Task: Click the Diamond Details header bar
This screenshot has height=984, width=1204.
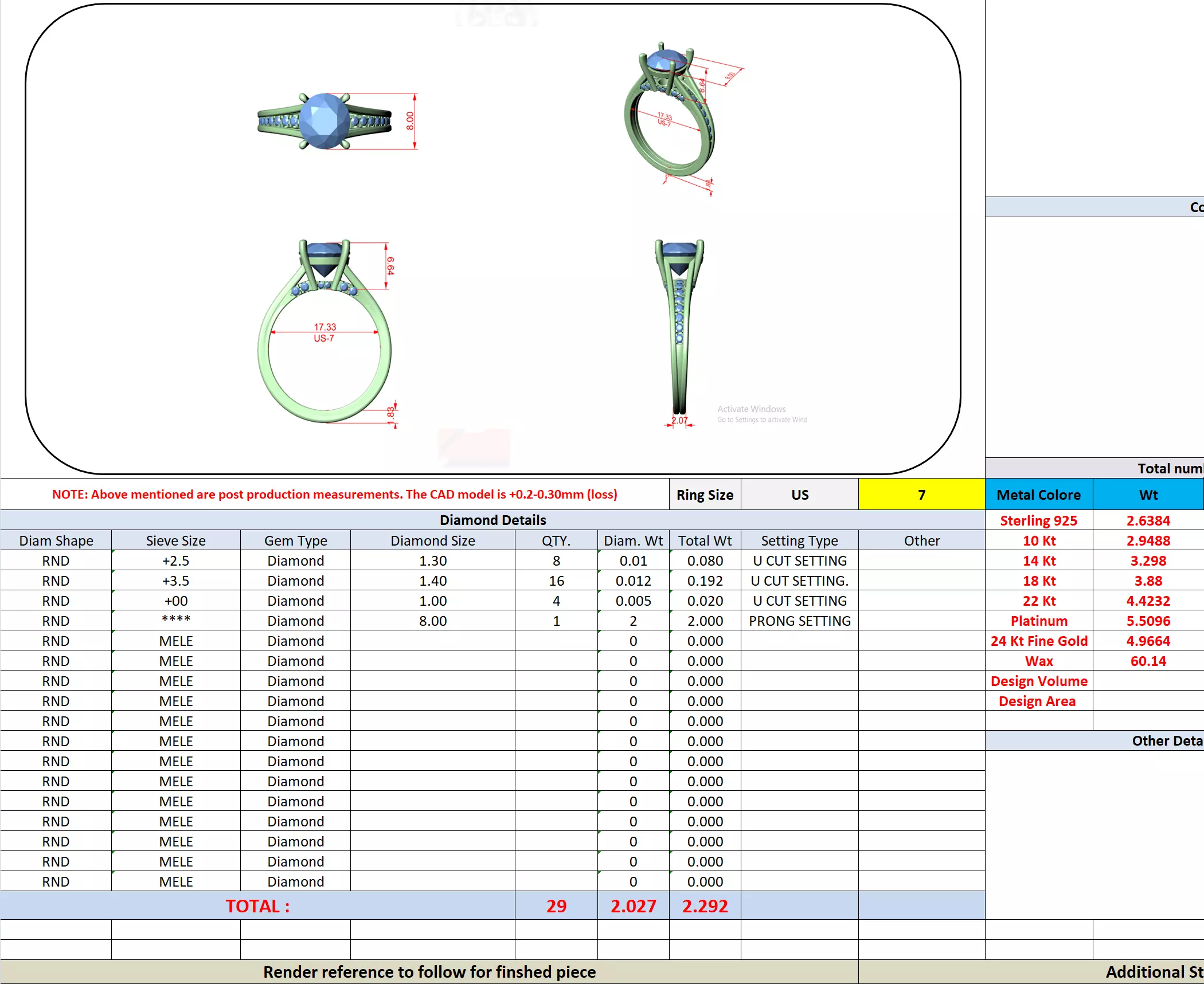Action: 492,520
